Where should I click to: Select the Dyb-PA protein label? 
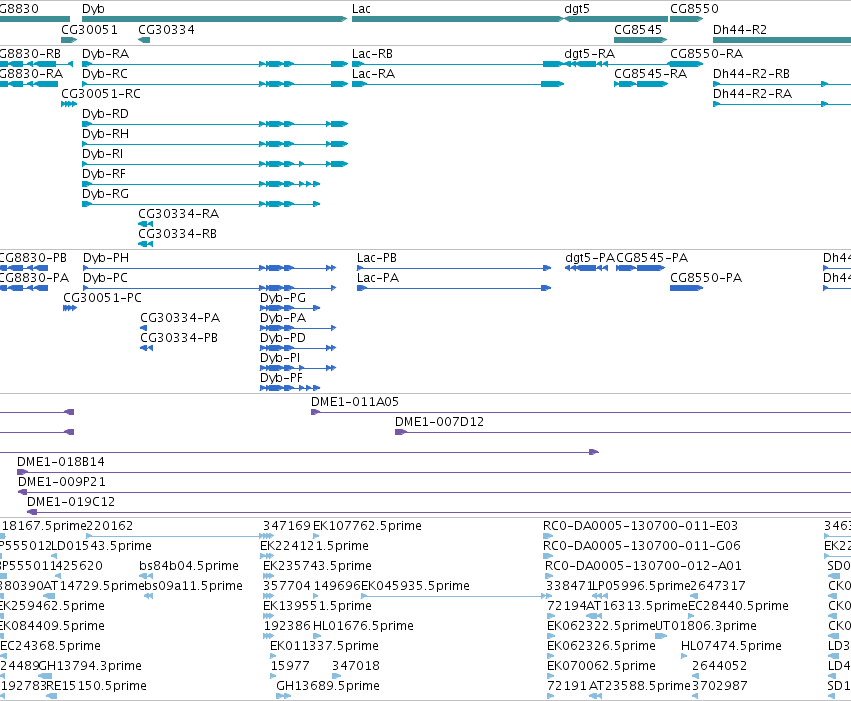[x=283, y=318]
